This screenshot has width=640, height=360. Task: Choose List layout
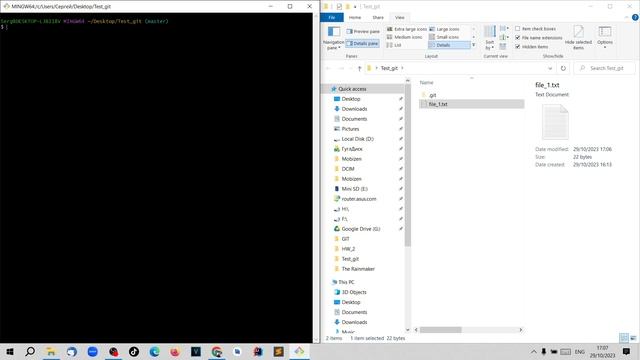394,45
